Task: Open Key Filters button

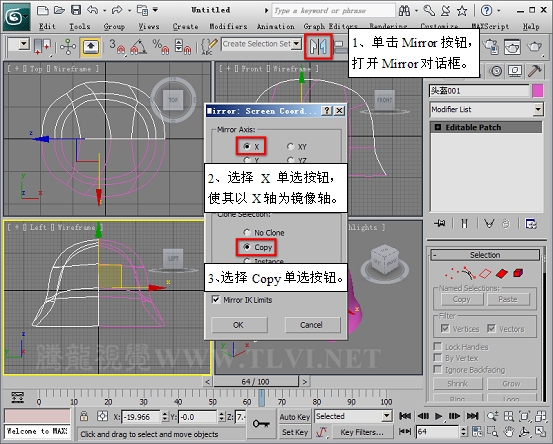Action: [x=362, y=432]
